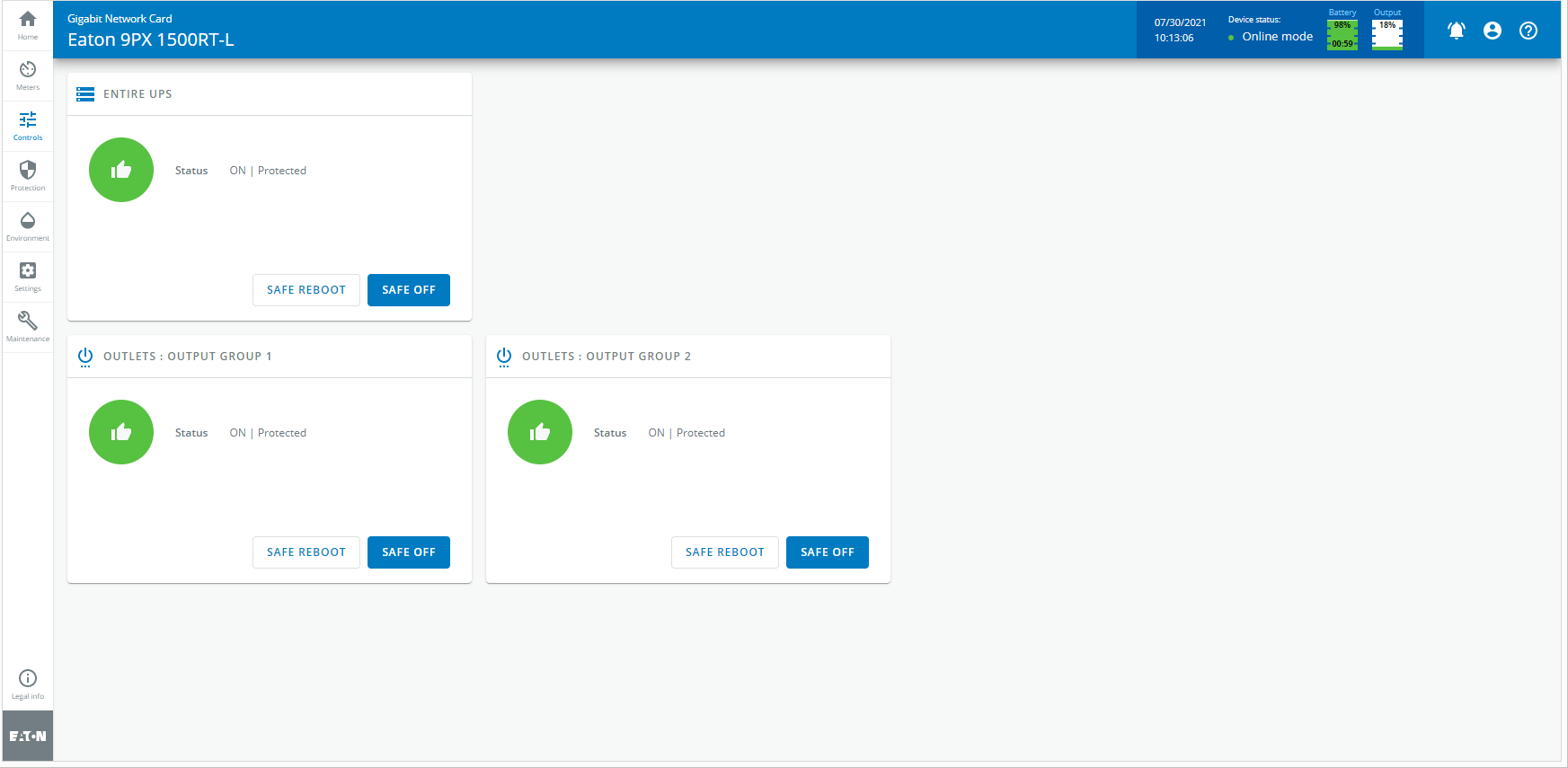Screen dimensions: 1568x768
Task: Click Output Group 2 status ON | Protected
Action: pos(687,433)
